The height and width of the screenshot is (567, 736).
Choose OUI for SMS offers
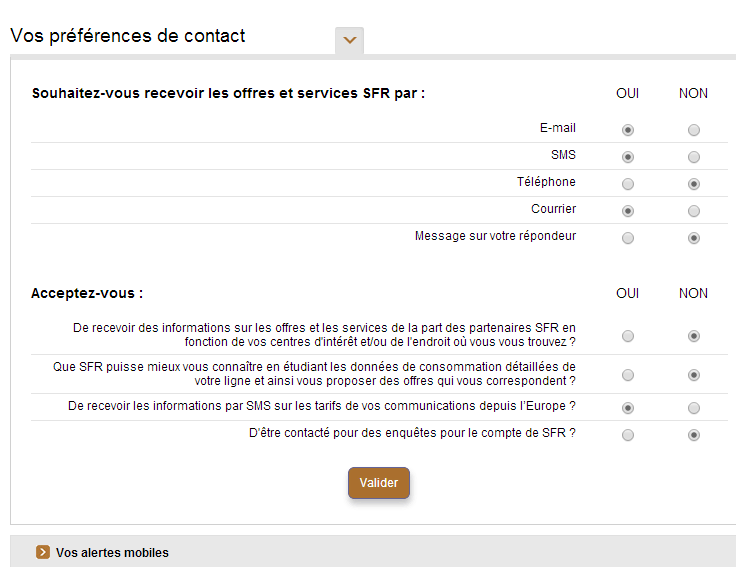[628, 157]
